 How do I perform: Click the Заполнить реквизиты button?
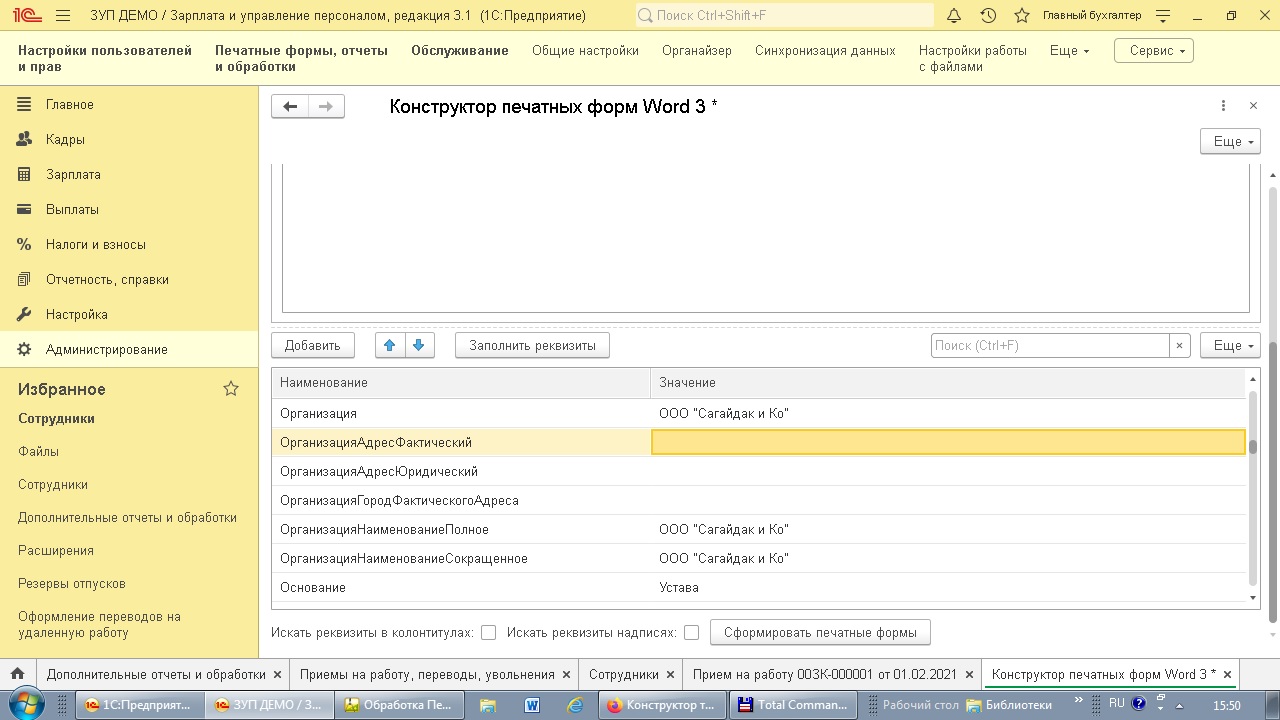click(x=532, y=345)
